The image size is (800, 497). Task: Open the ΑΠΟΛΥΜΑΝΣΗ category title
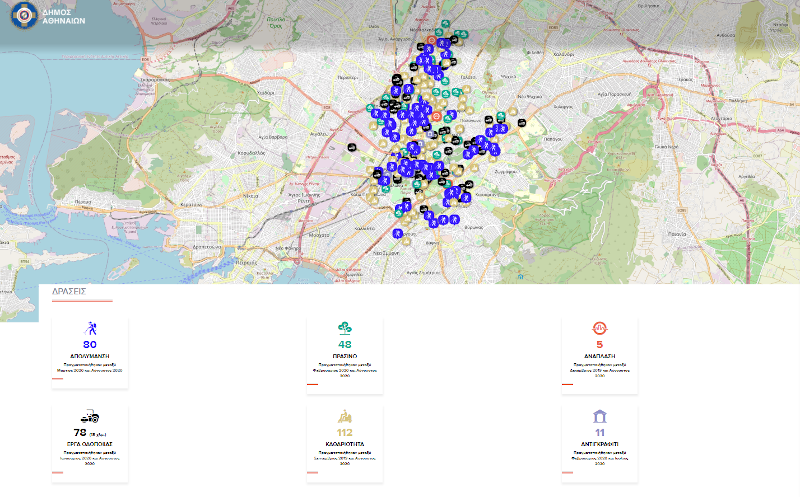[x=90, y=355]
